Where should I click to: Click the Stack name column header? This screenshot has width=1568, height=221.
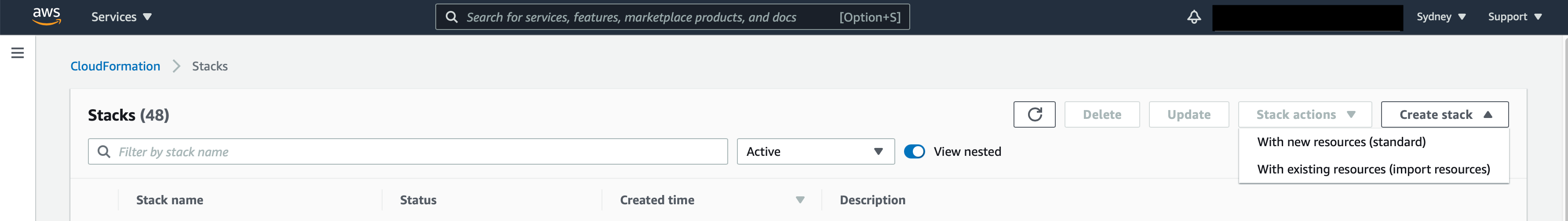(170, 200)
